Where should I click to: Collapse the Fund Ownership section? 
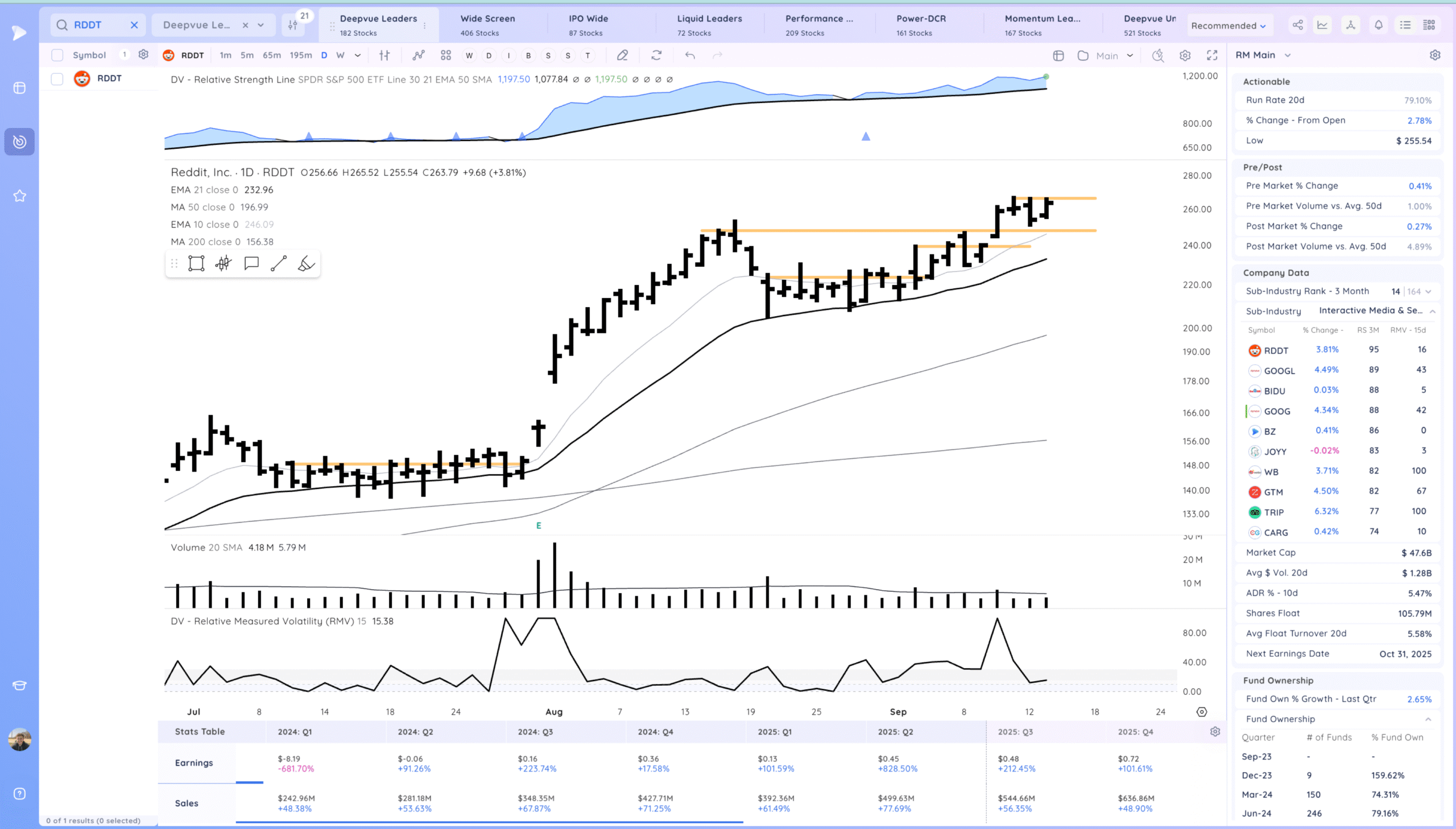(1428, 719)
